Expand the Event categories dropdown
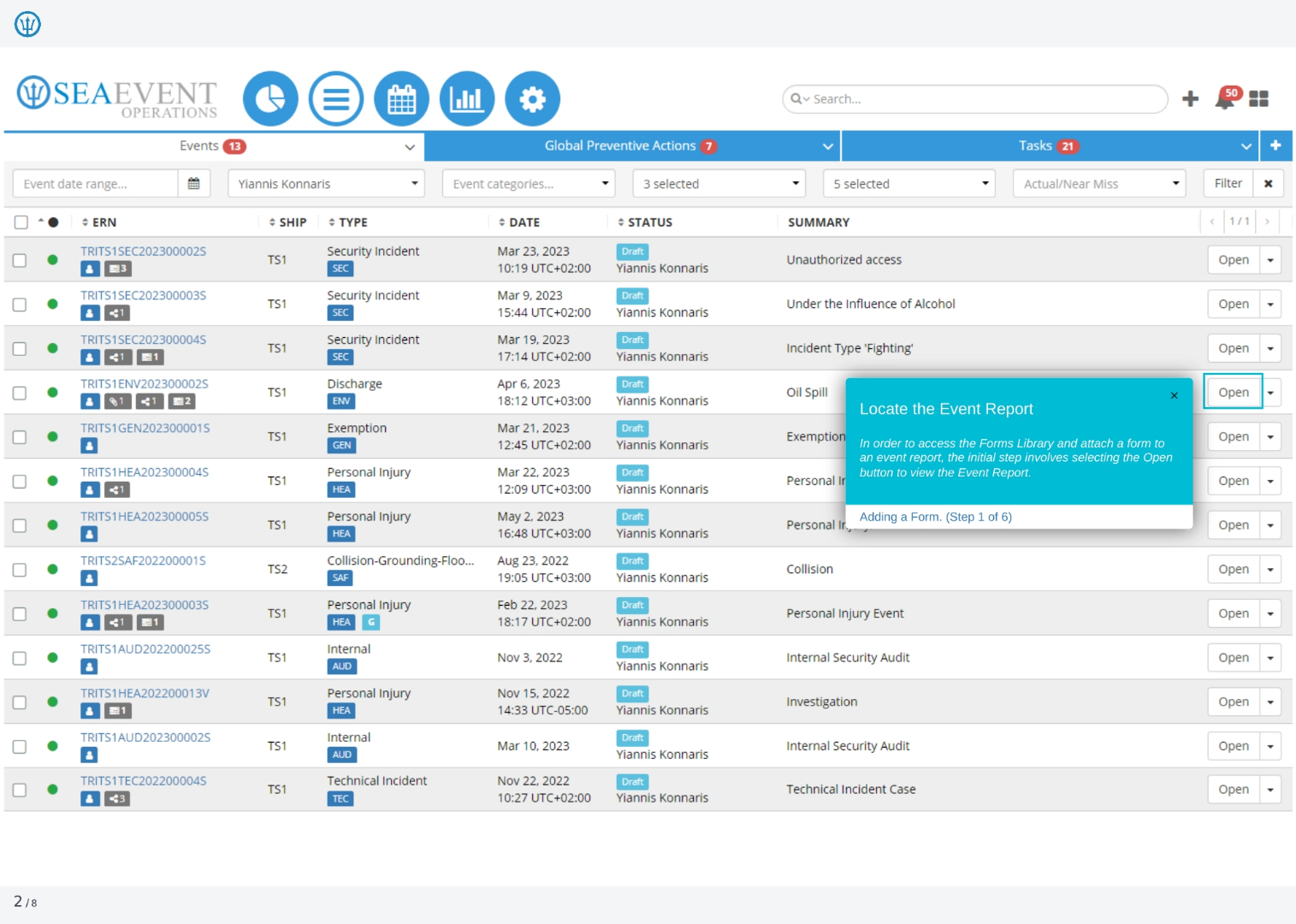This screenshot has height=924, width=1296. 529,184
